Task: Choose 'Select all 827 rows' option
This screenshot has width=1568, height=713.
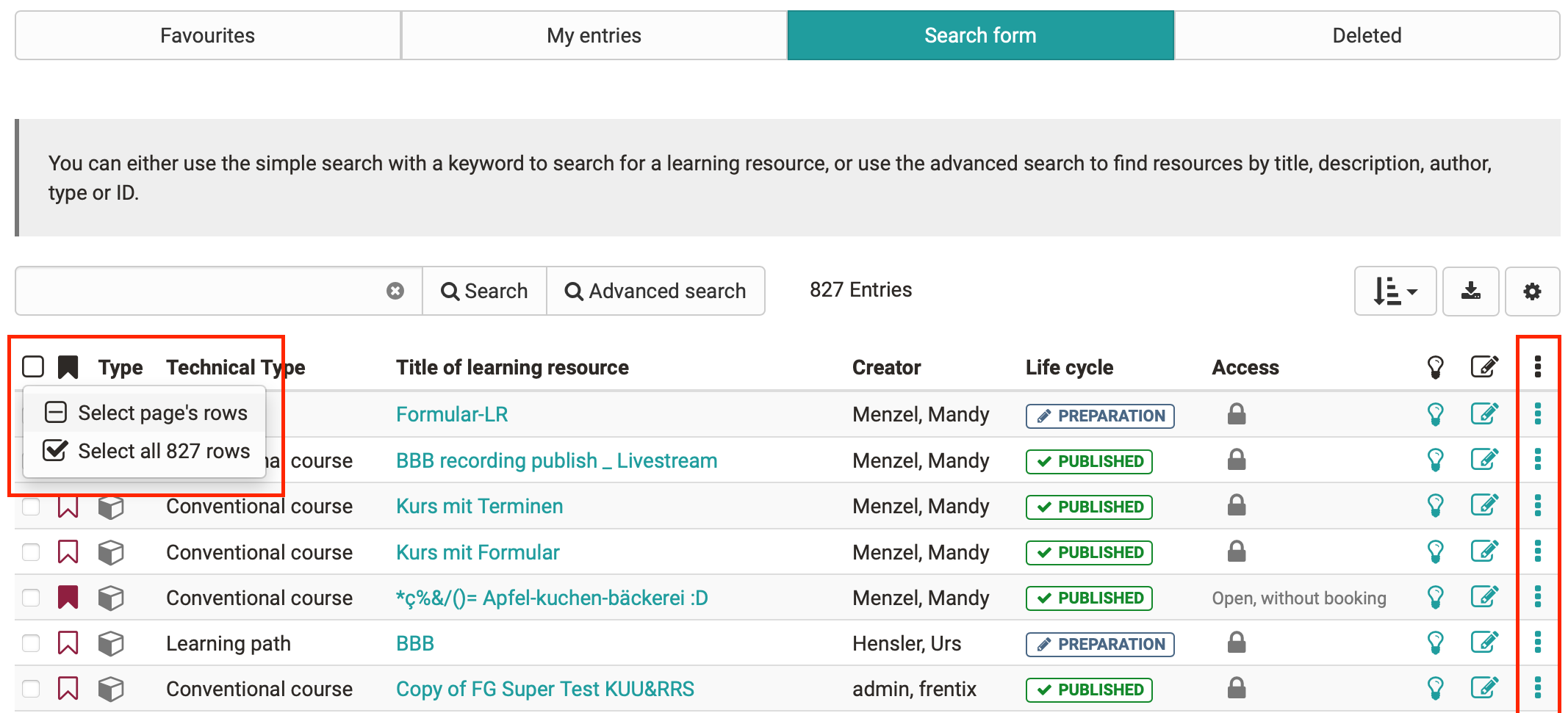Action: point(163,451)
